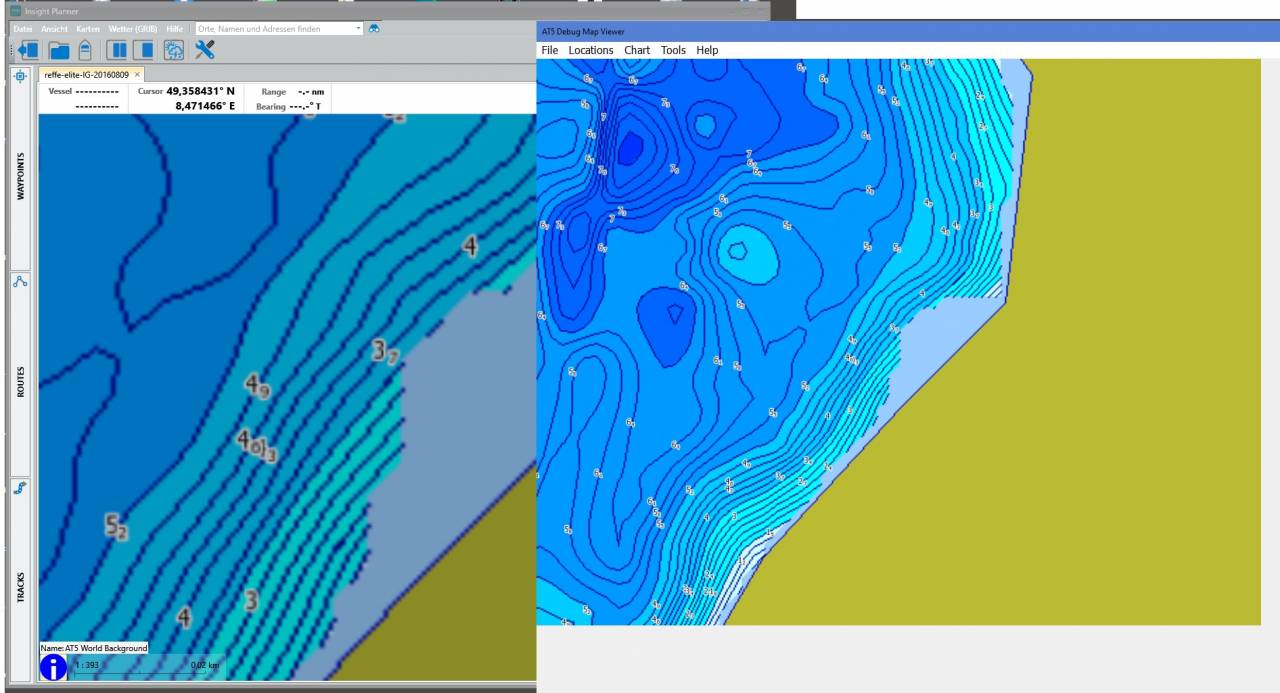Close the reffe-elite-IG-20160809 tab

coord(137,75)
